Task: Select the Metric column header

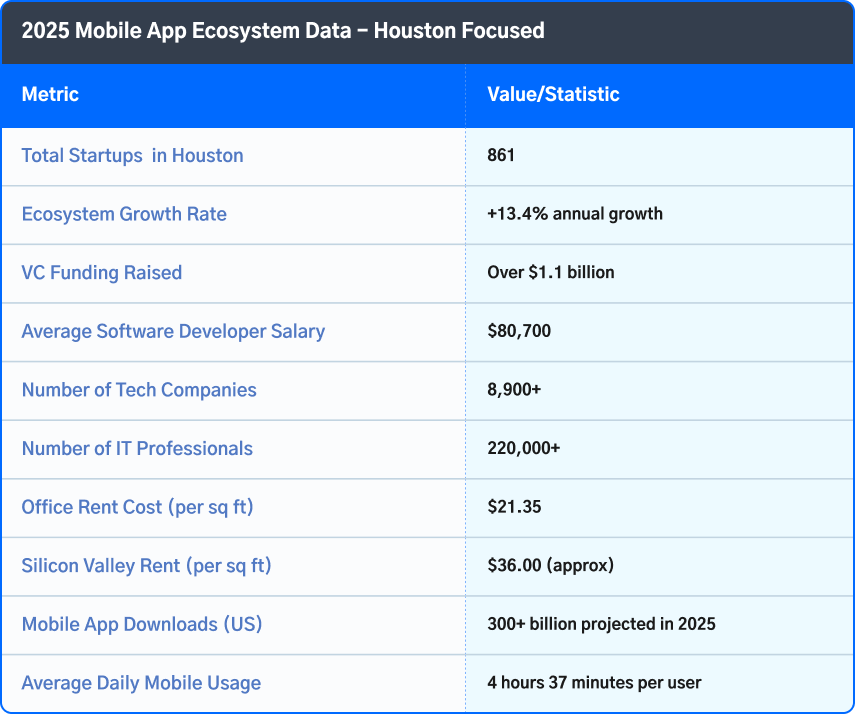Action: point(50,95)
